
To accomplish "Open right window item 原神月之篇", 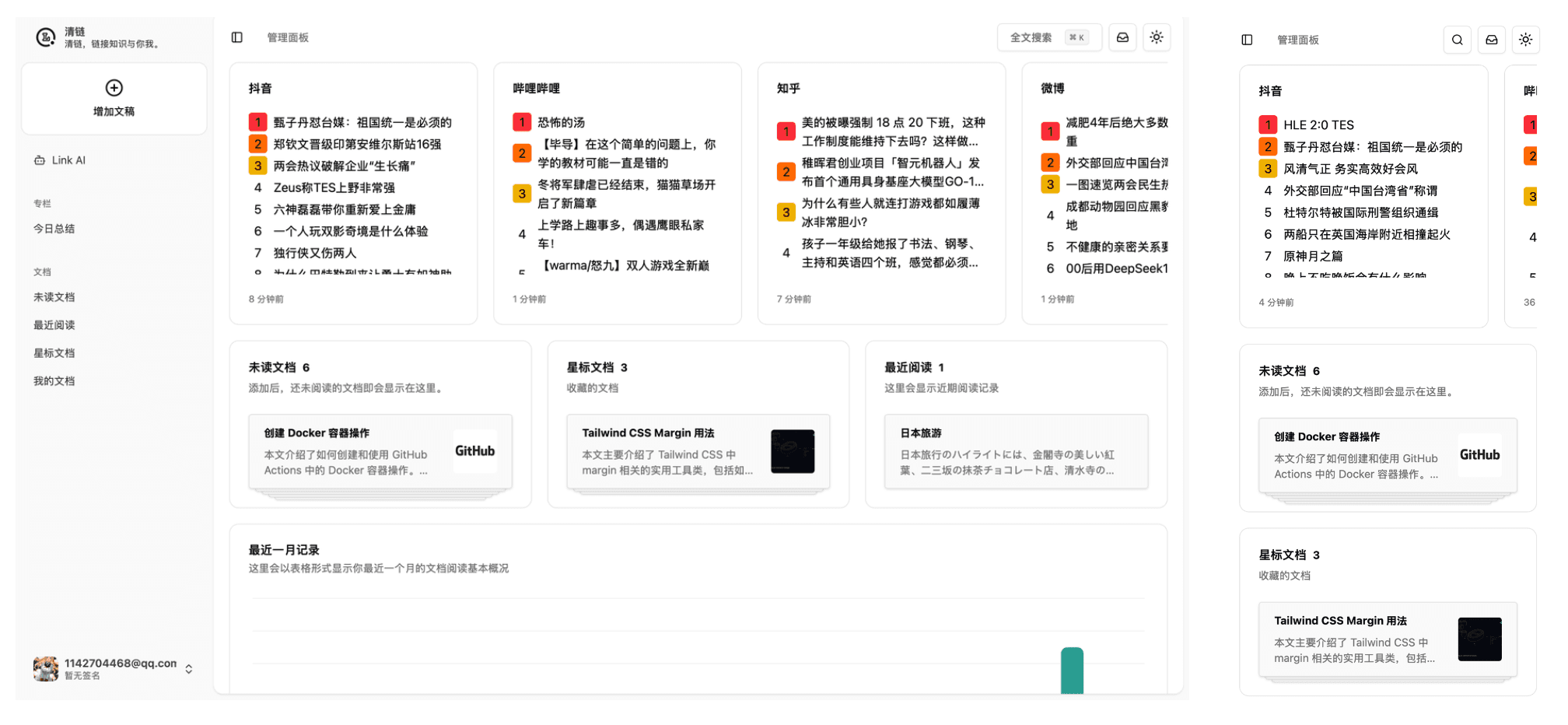I will pyautogui.click(x=1313, y=255).
